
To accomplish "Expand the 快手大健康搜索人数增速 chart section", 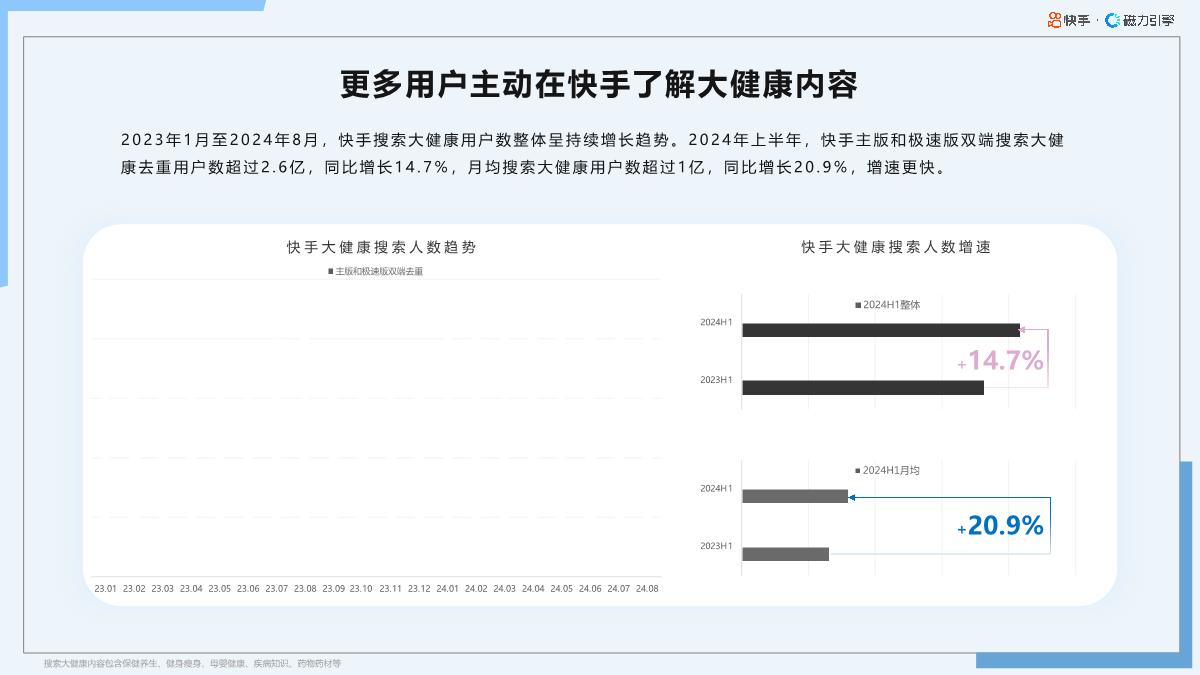I will (x=897, y=247).
